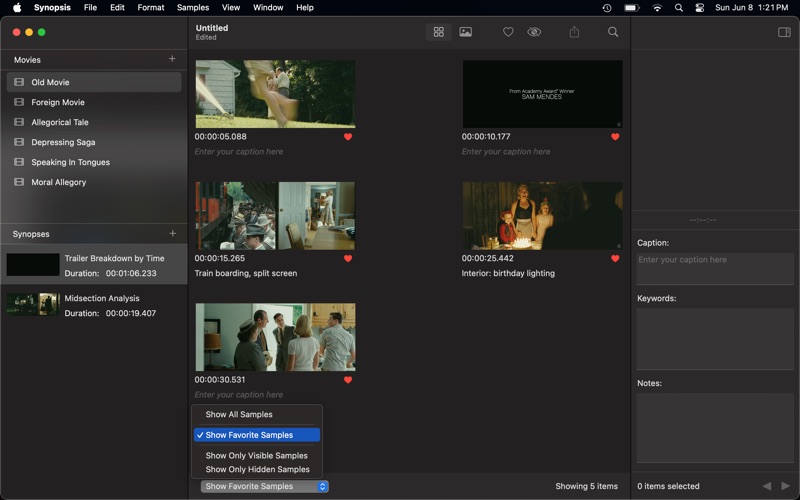Viewport: 800px width, 500px height.
Task: Click the Interior: birthday lighting caption
Action: pyautogui.click(x=508, y=273)
